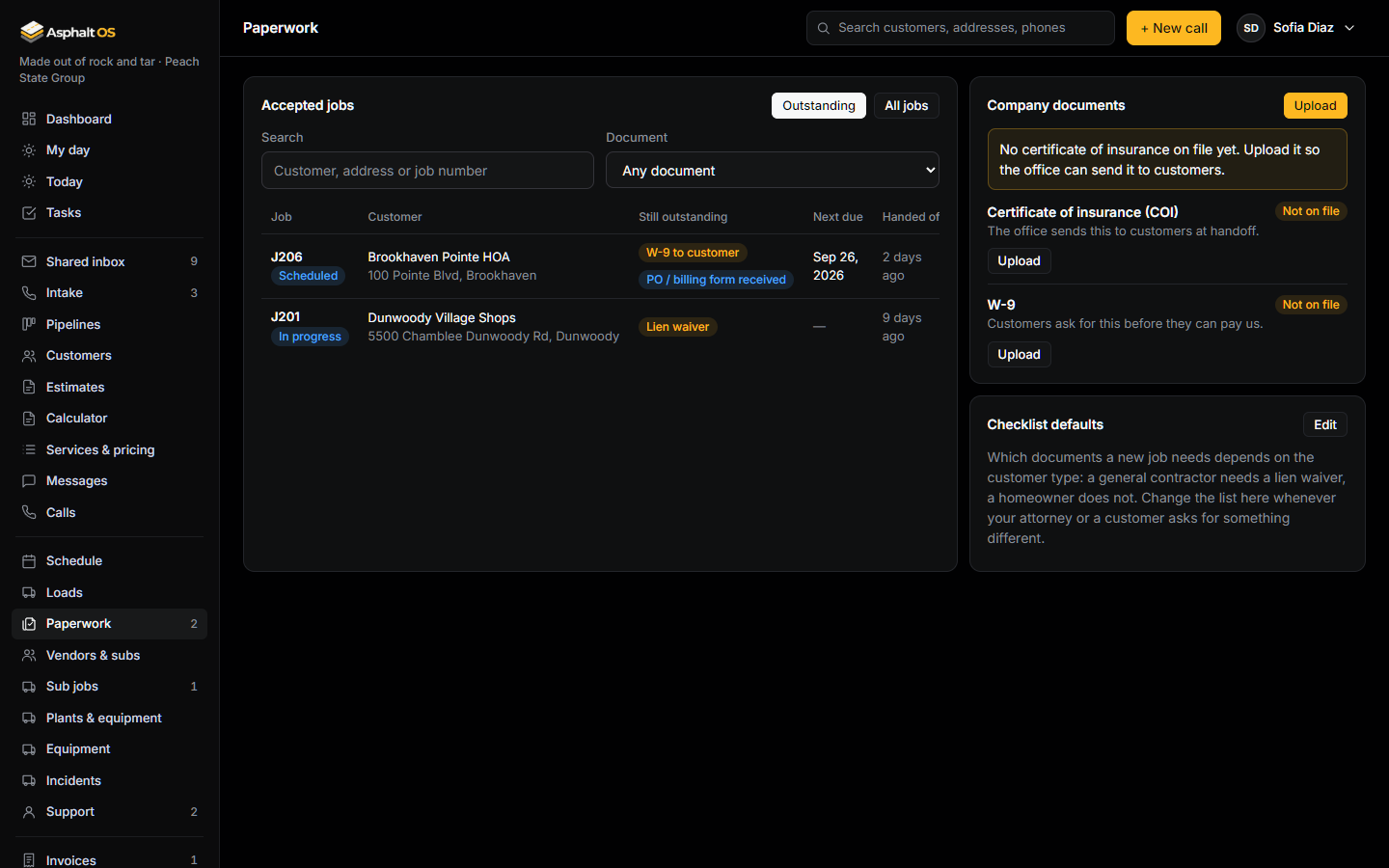Click the Shared inbox envelope icon

(29, 261)
